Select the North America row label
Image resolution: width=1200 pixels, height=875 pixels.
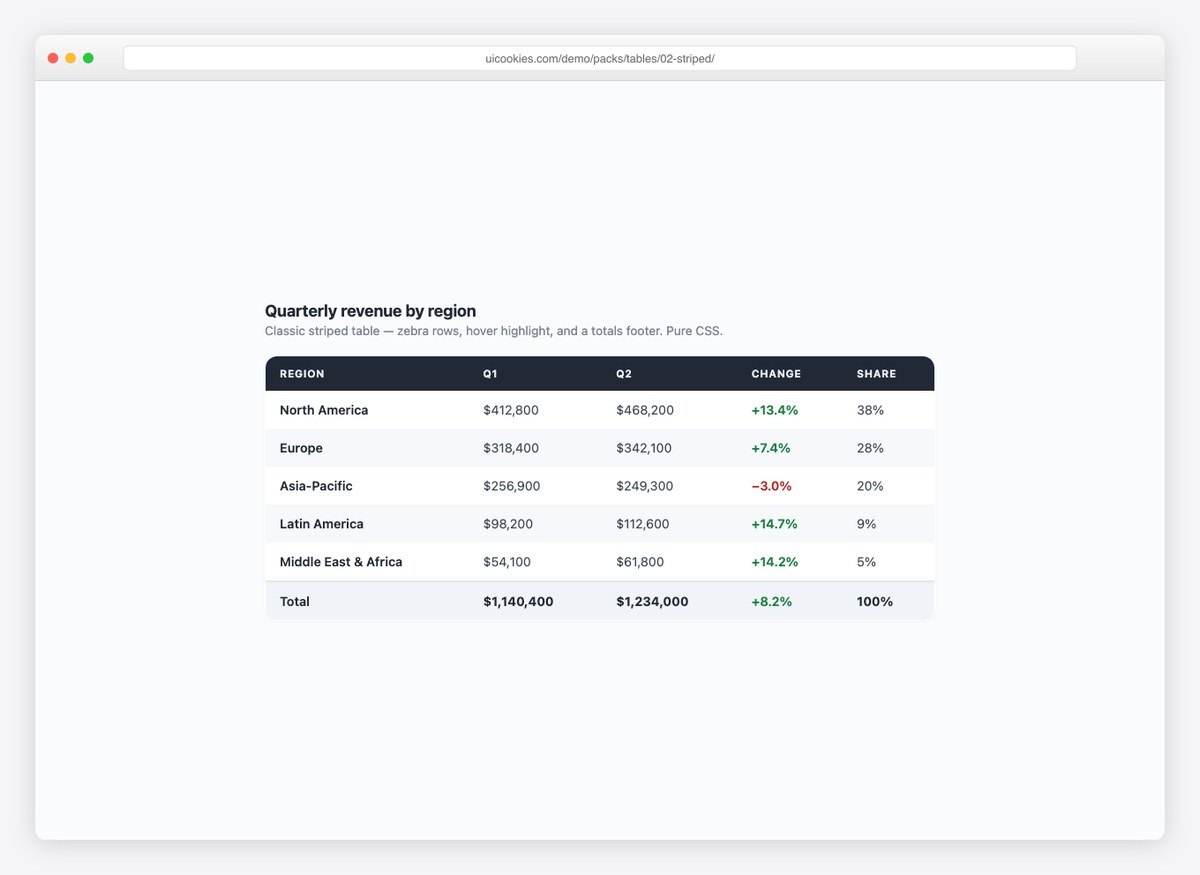[x=324, y=410]
